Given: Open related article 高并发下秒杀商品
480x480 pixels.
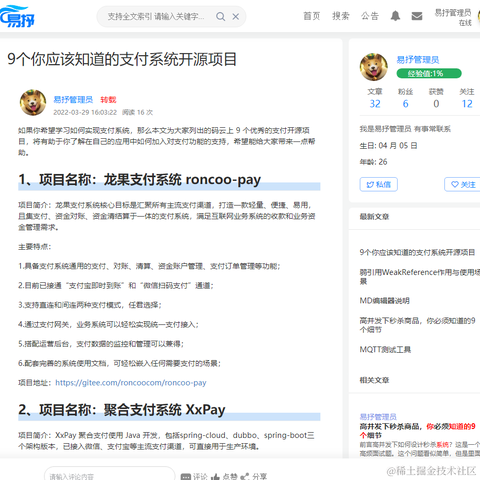Looking at the screenshot, I should (x=417, y=431).
